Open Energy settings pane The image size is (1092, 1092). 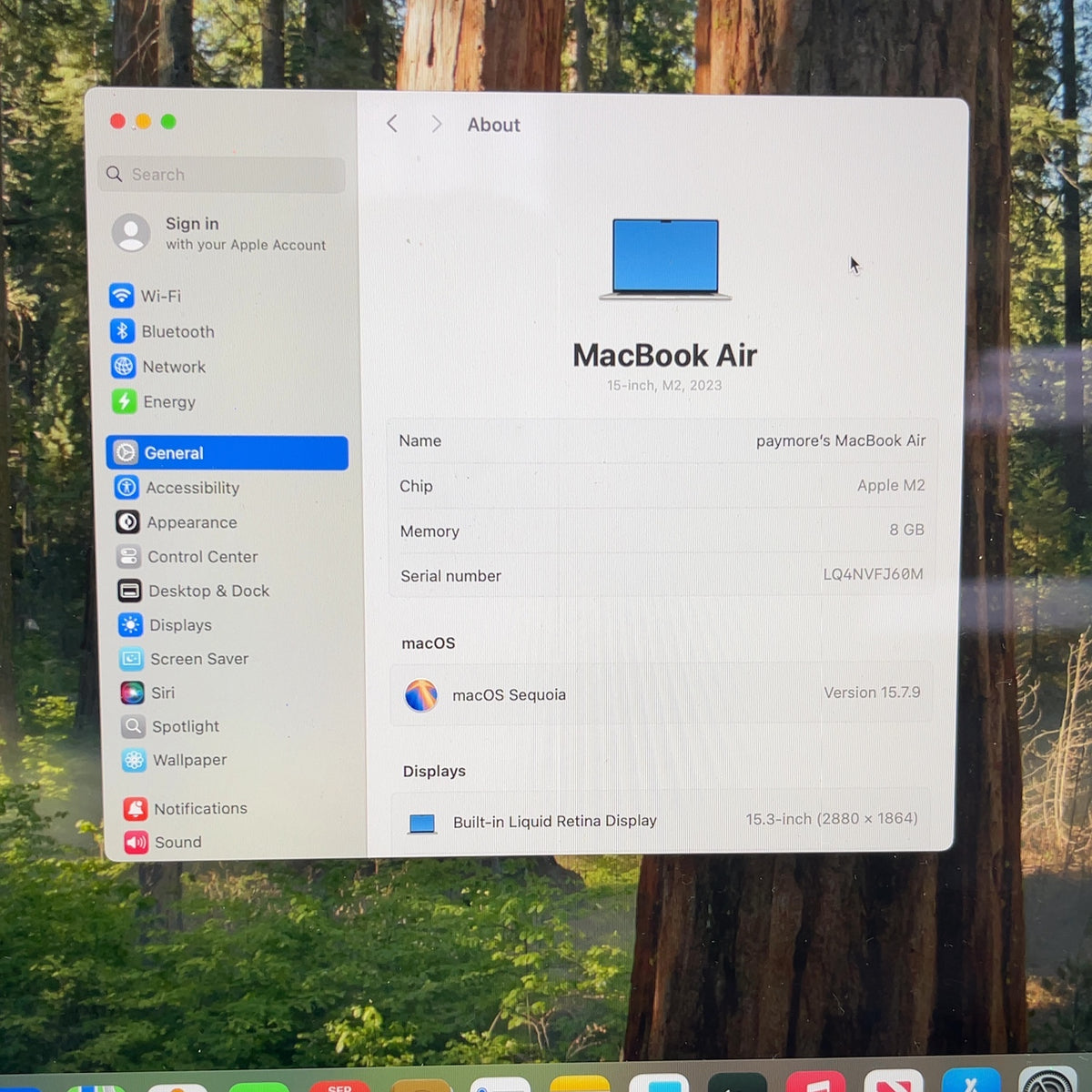154,401
